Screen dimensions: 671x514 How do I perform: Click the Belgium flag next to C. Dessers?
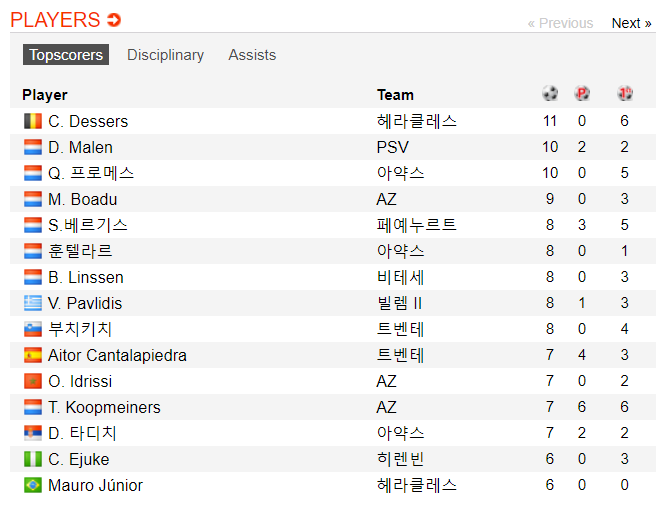coord(33,121)
